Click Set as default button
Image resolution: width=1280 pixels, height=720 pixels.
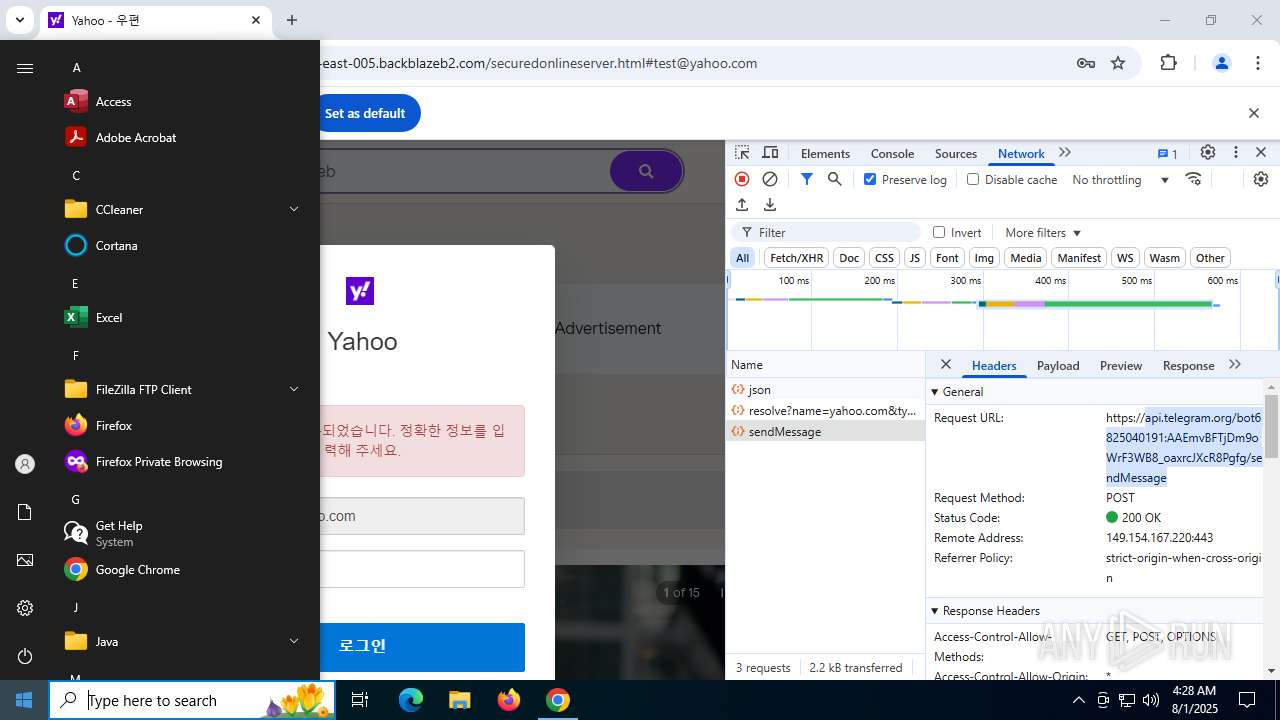364,113
